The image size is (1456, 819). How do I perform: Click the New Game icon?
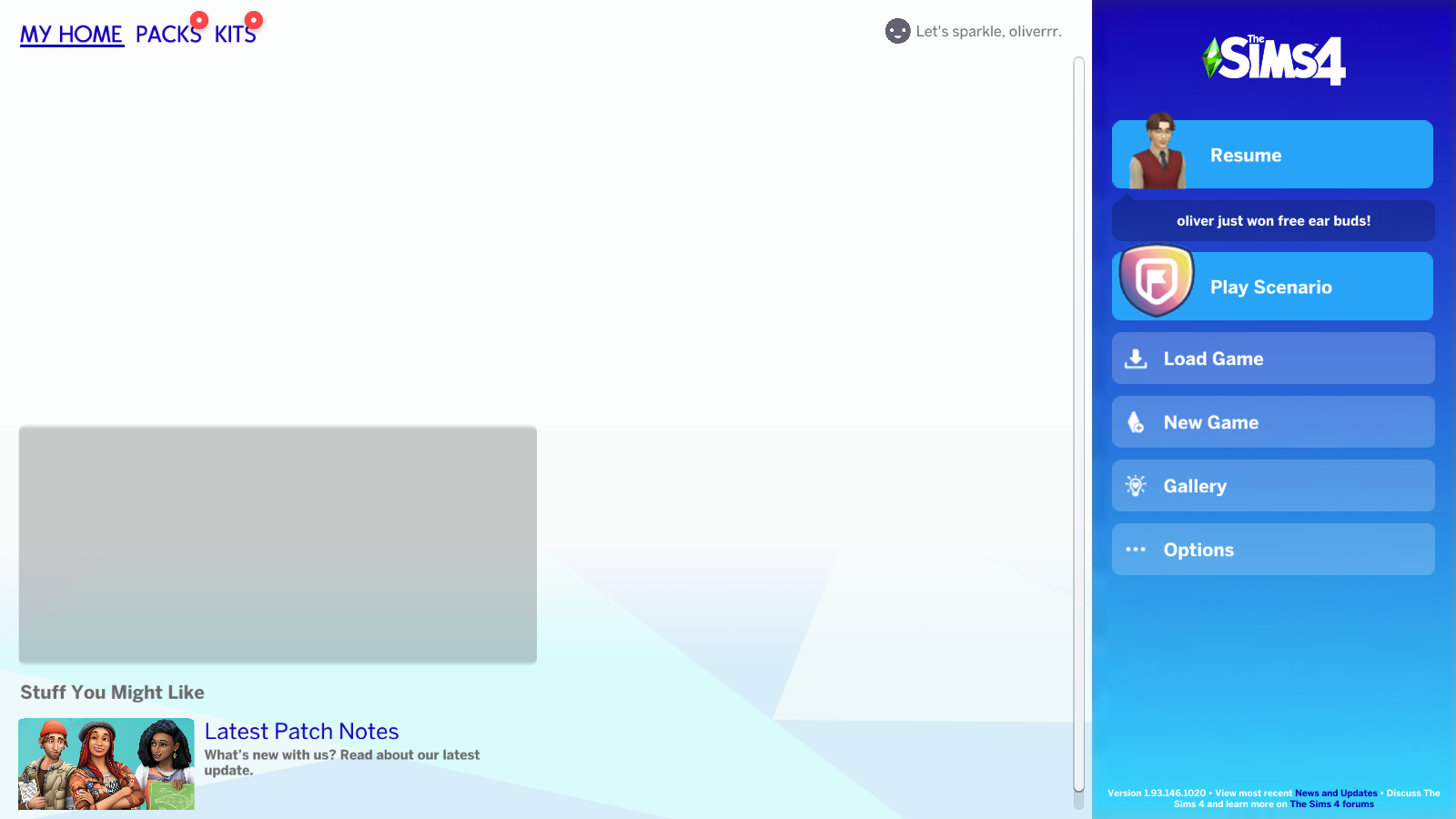click(x=1136, y=422)
